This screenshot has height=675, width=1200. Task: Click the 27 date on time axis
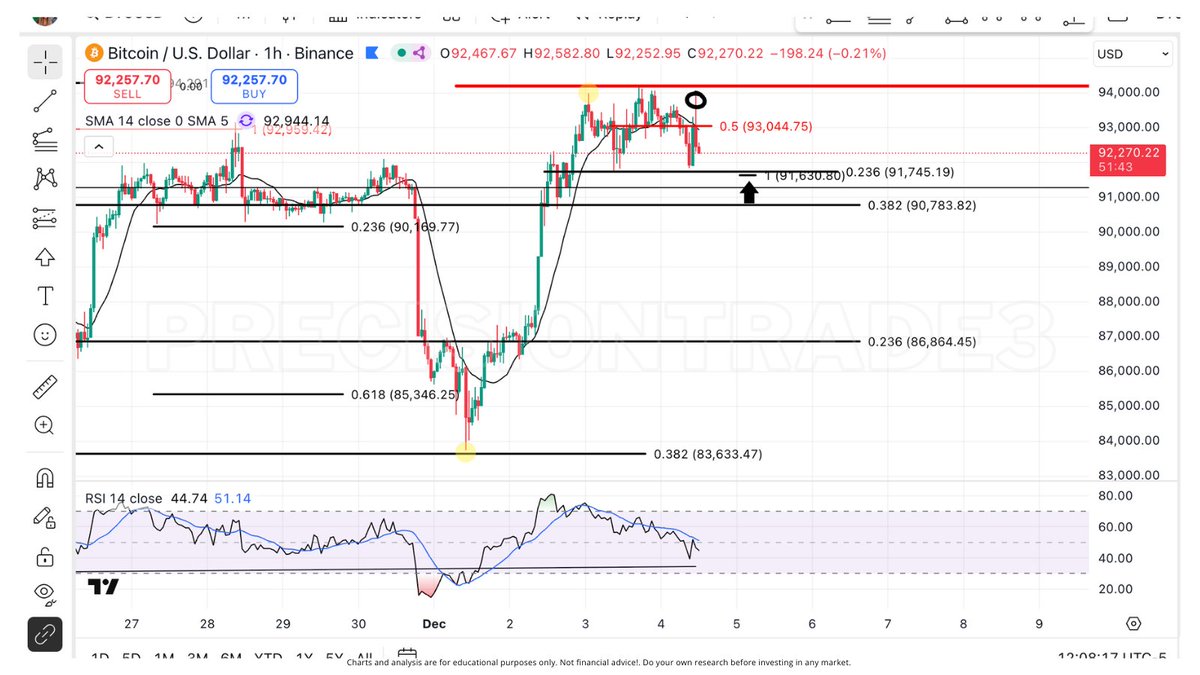click(131, 623)
